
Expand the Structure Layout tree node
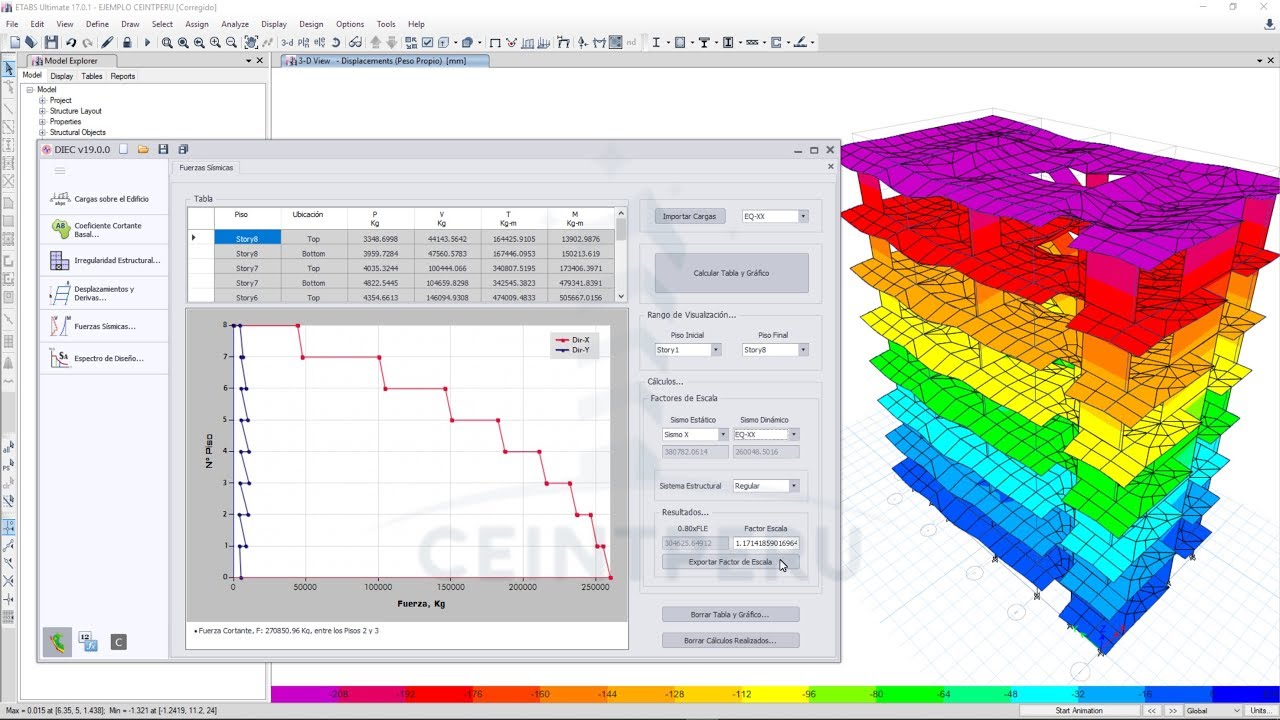tap(43, 111)
